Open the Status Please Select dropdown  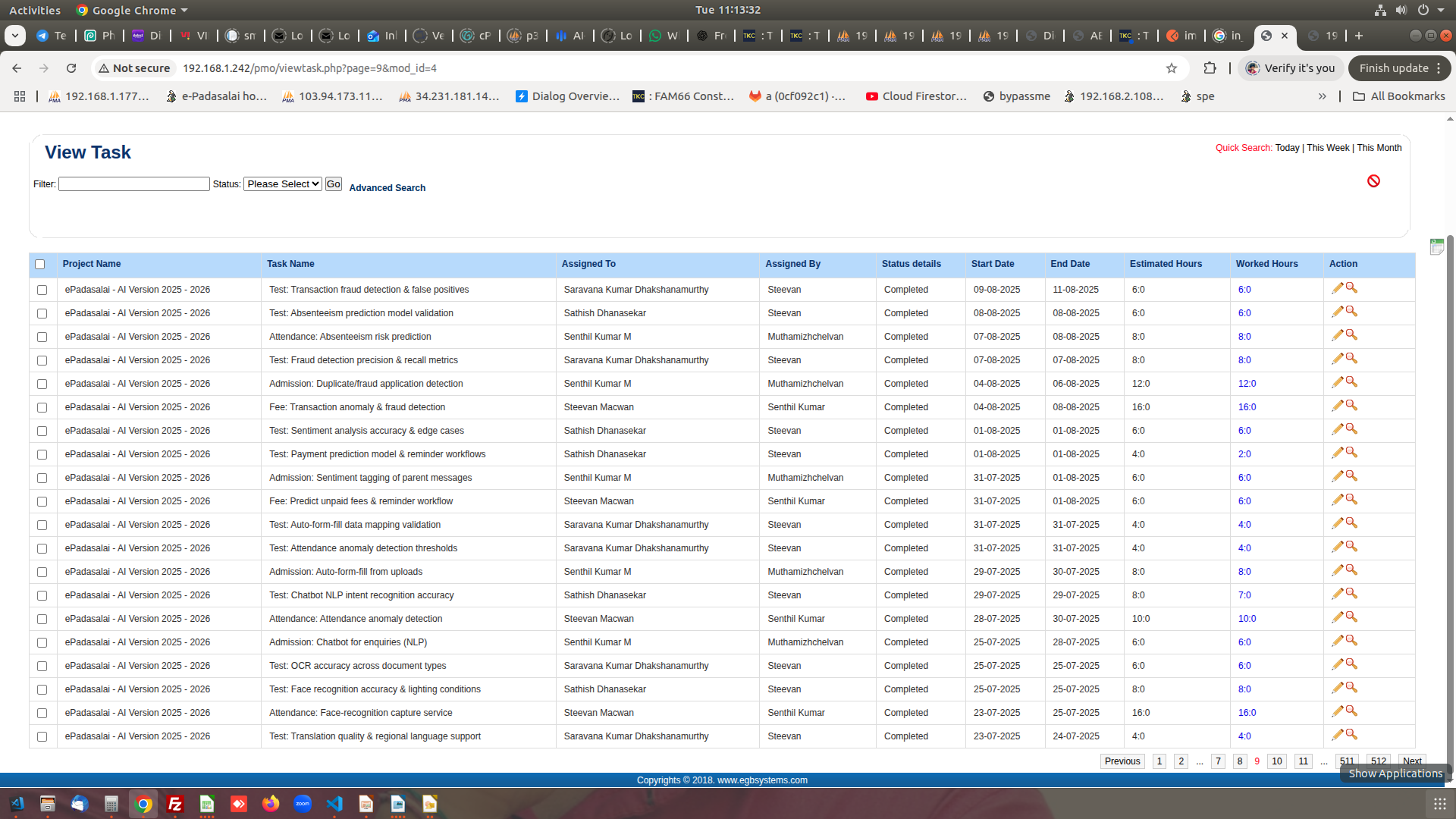[283, 184]
